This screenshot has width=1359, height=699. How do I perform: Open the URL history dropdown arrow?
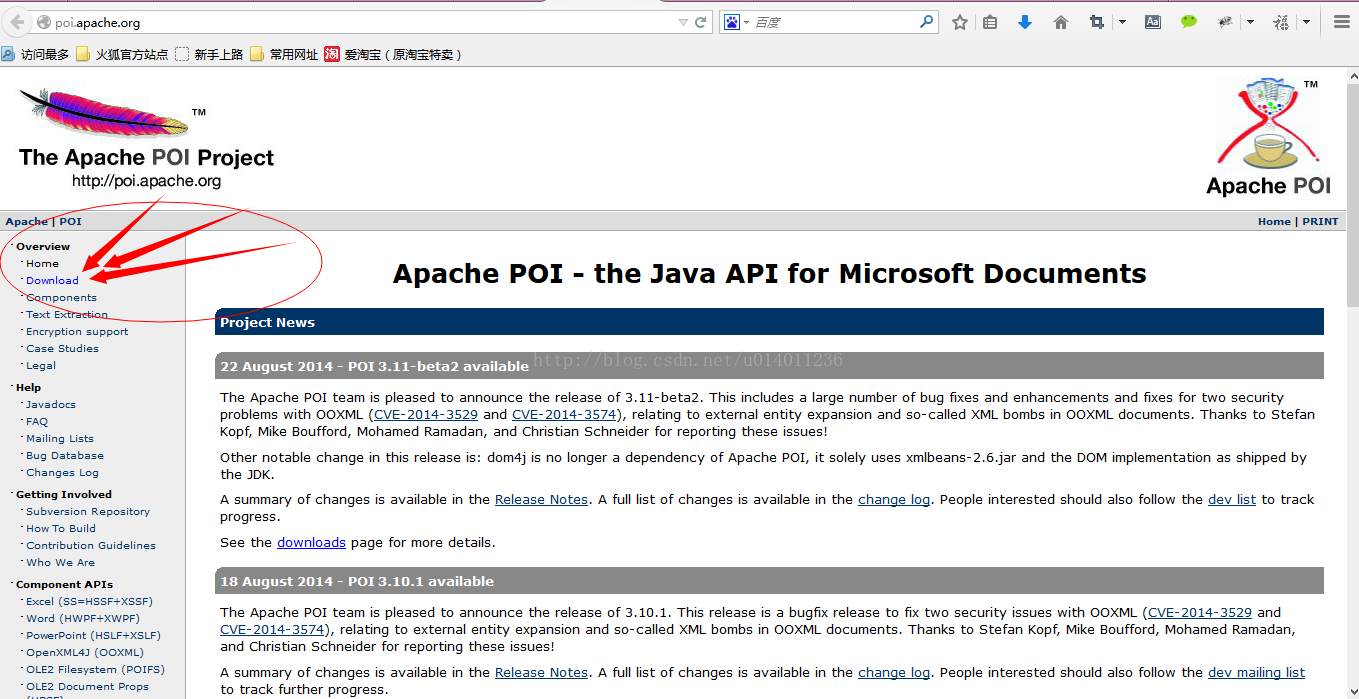pyautogui.click(x=683, y=22)
